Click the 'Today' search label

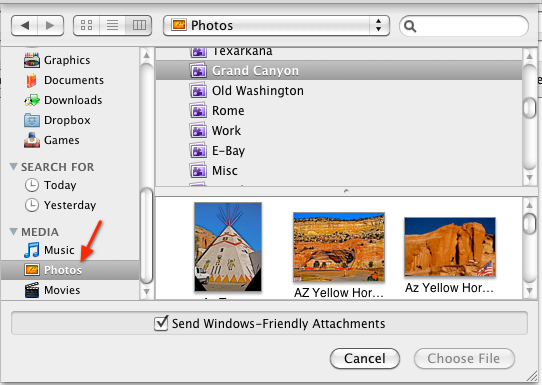[x=60, y=185]
